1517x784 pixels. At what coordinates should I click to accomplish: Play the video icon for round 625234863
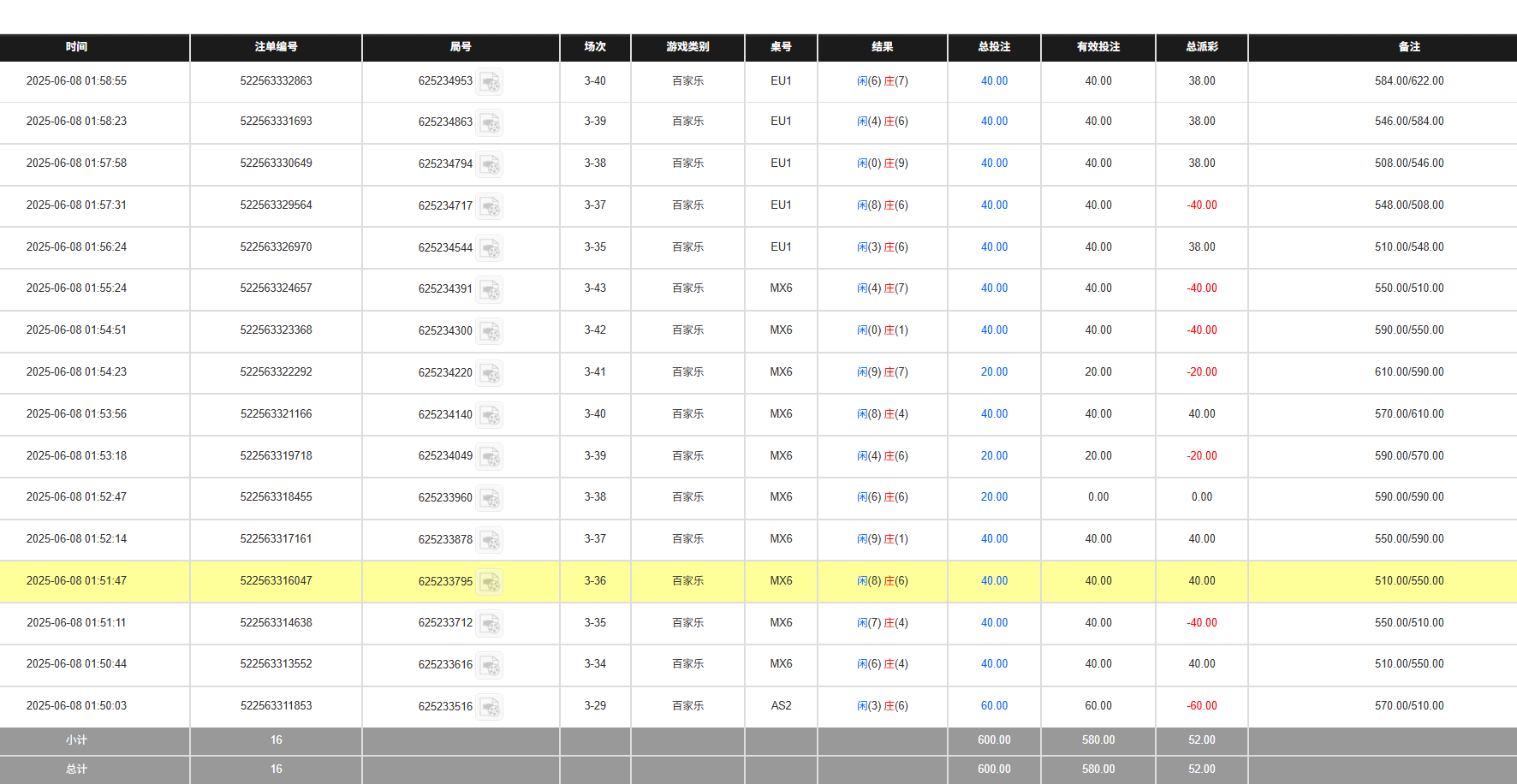pos(490,123)
